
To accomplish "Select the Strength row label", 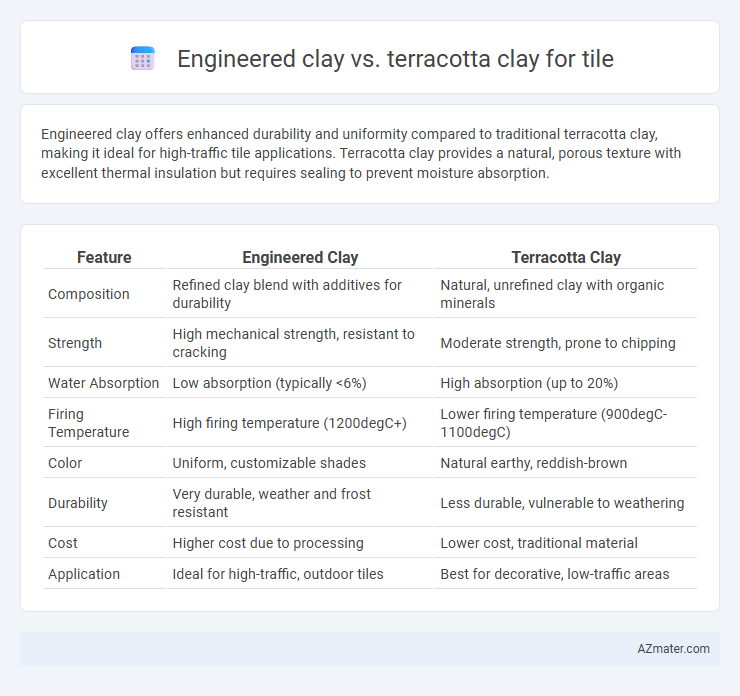I will coord(75,343).
